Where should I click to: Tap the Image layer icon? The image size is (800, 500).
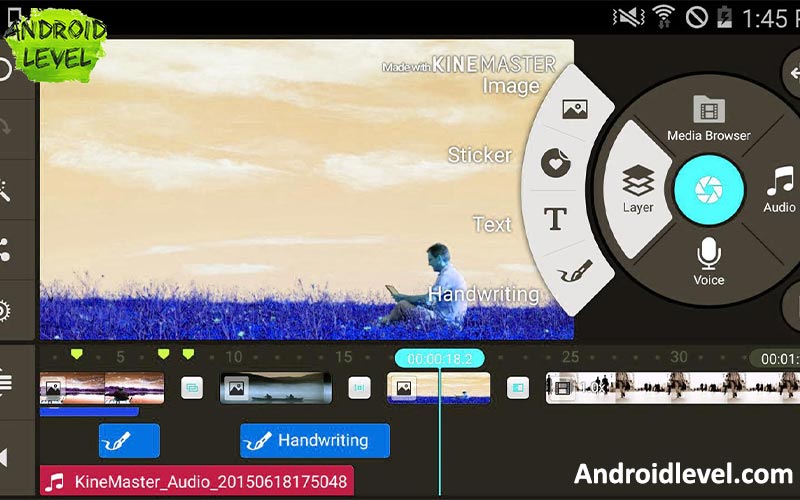(575, 109)
